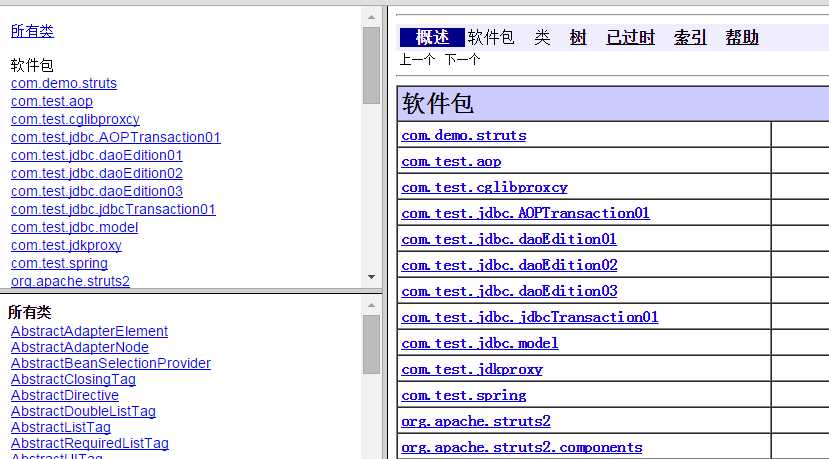This screenshot has width=829, height=459.
Task: Open com.test.jdbc.jdbcTransaction01 in the left frame
Action: [x=113, y=209]
